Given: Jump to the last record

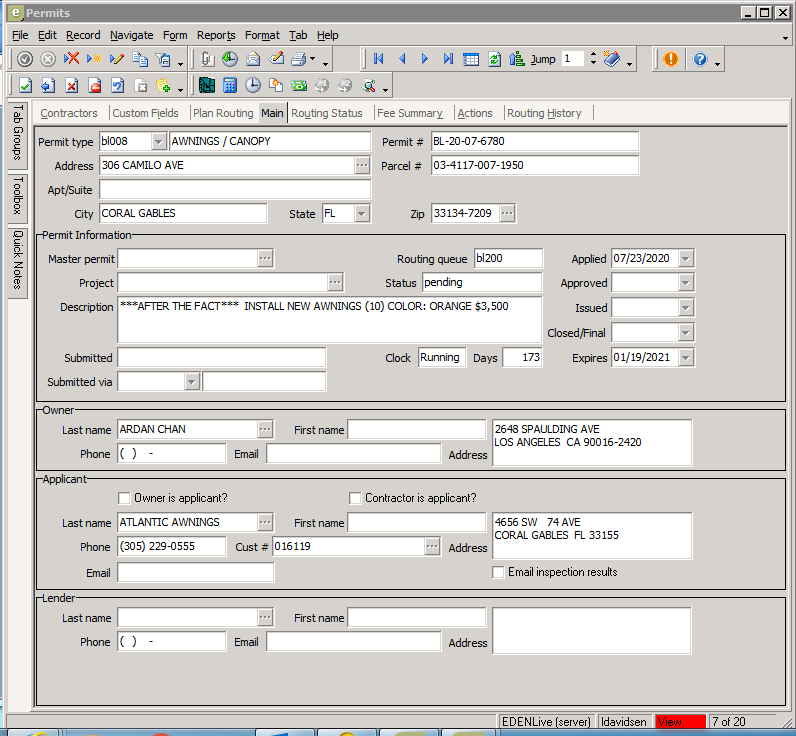Looking at the screenshot, I should pos(448,59).
